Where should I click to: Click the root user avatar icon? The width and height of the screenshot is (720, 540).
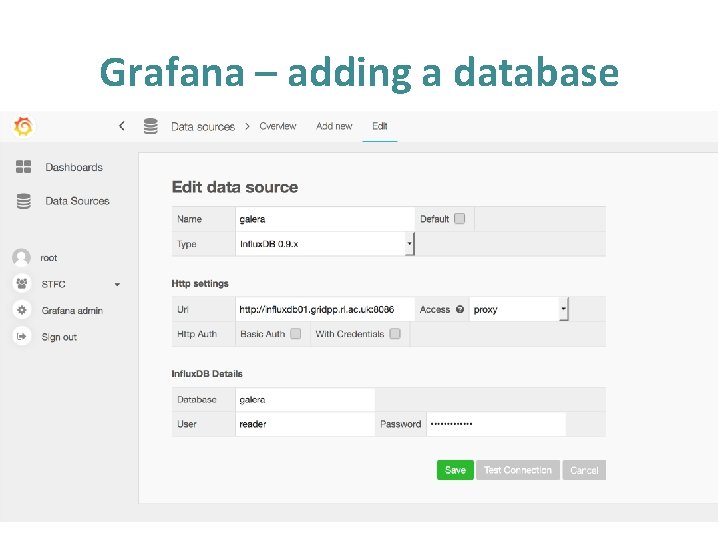[x=21, y=258]
